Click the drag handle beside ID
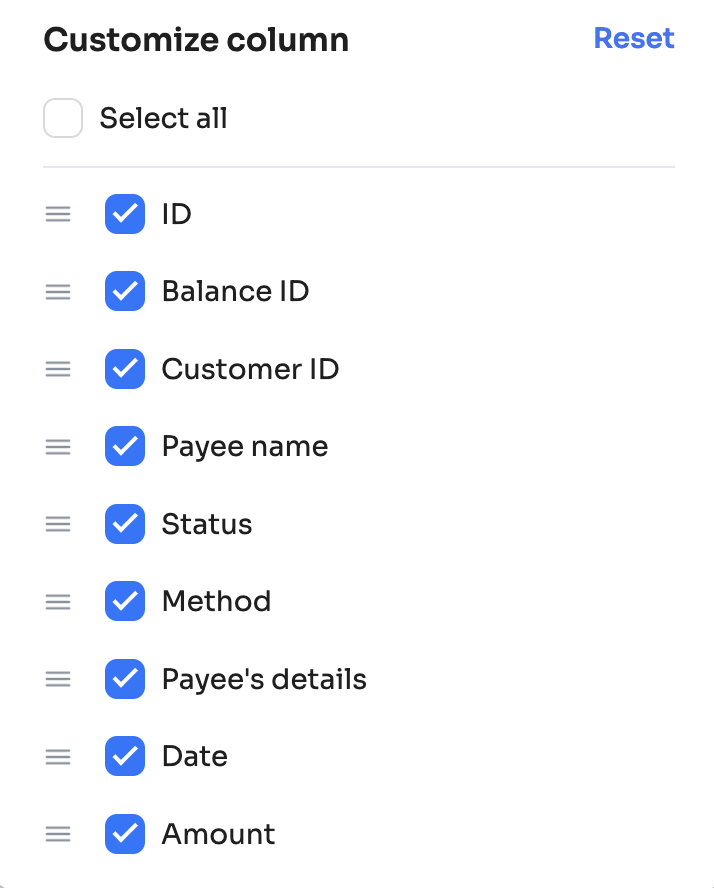Image resolution: width=714 pixels, height=888 pixels. click(x=58, y=214)
